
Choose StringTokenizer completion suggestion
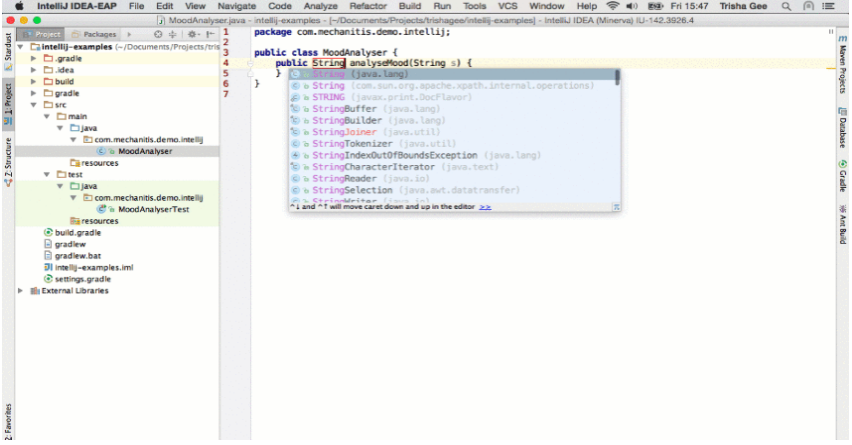(x=453, y=143)
